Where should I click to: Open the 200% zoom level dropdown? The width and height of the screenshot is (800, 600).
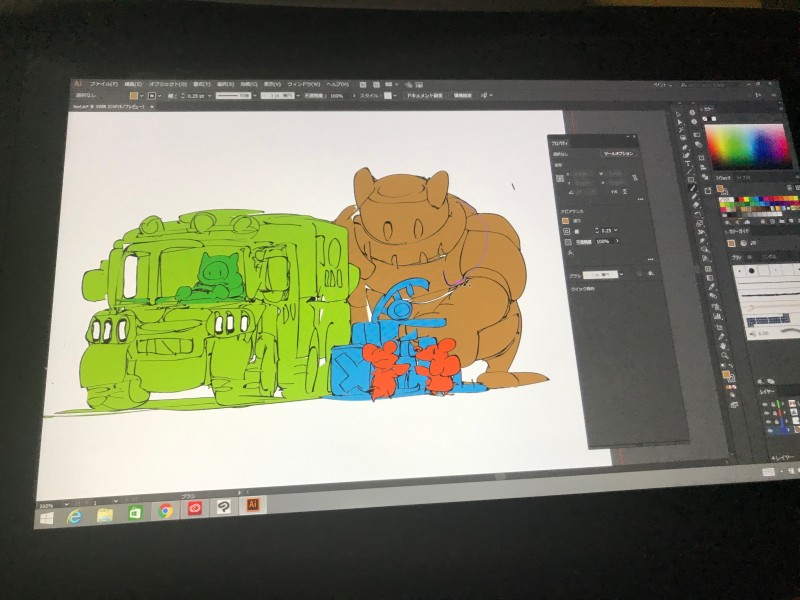(67, 505)
